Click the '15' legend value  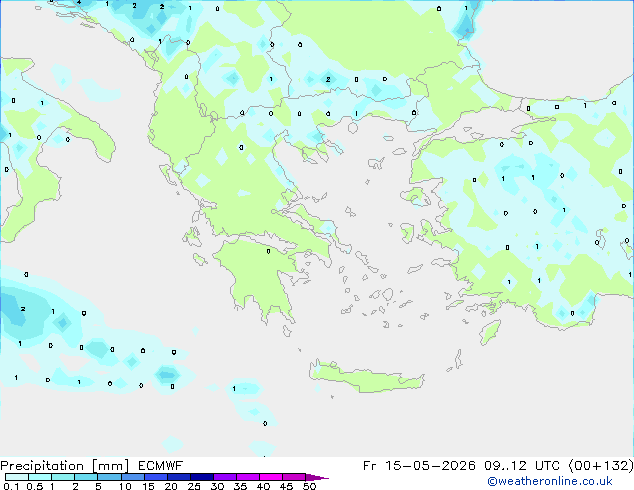tap(148, 486)
